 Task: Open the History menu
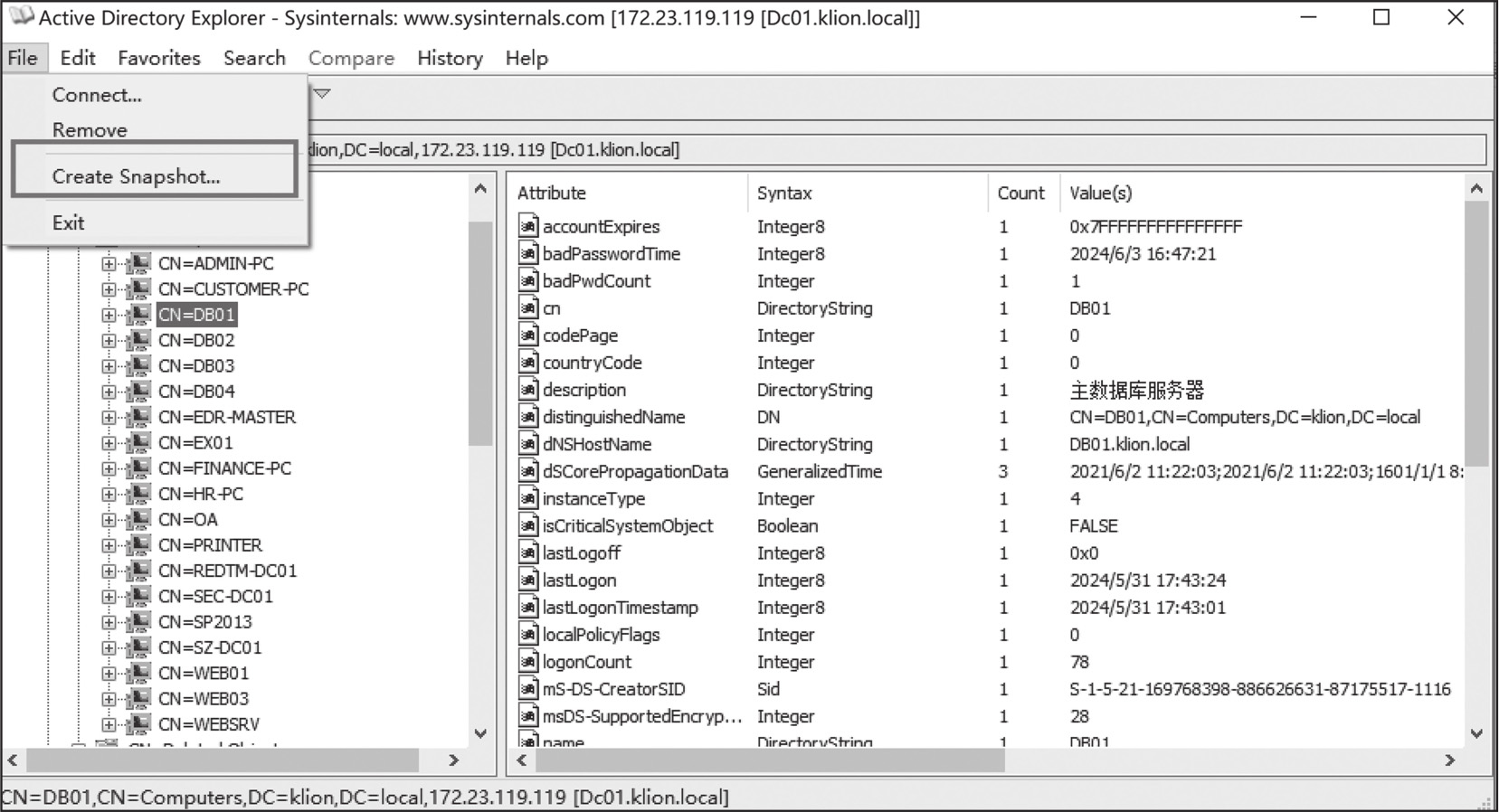click(x=450, y=58)
